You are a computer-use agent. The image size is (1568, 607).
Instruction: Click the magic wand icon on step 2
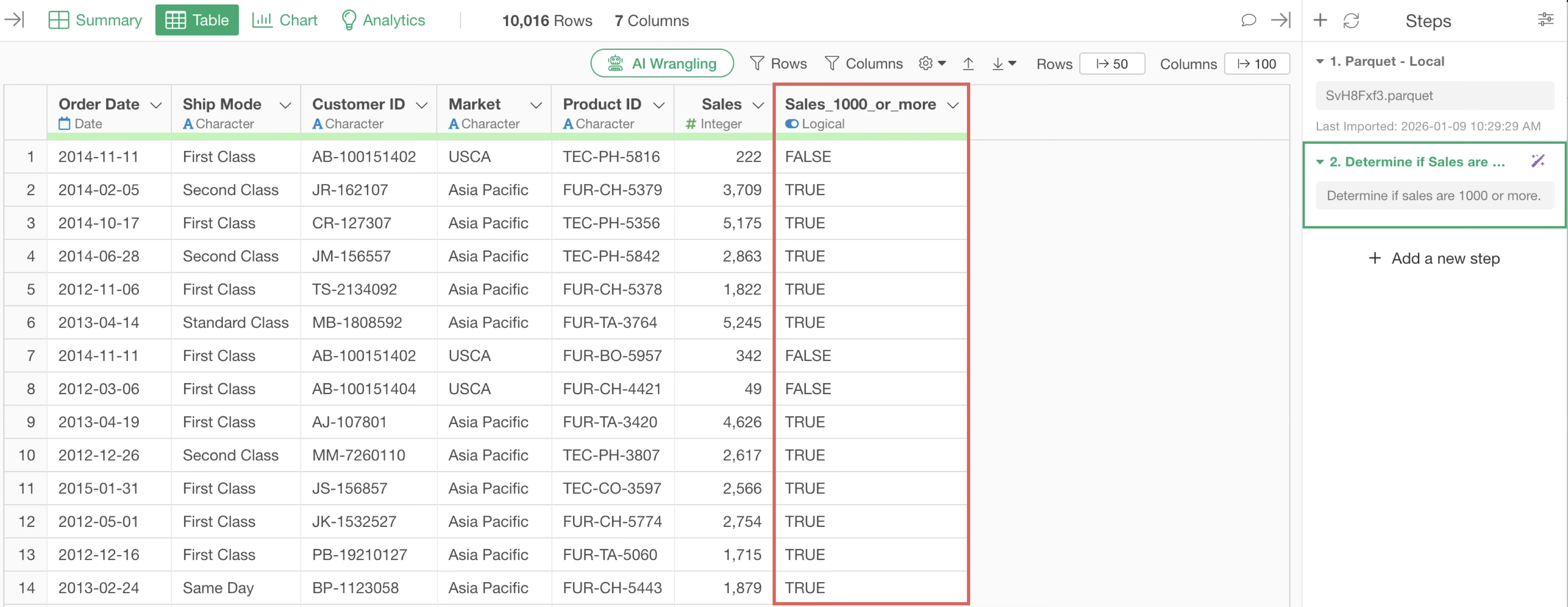click(x=1537, y=161)
